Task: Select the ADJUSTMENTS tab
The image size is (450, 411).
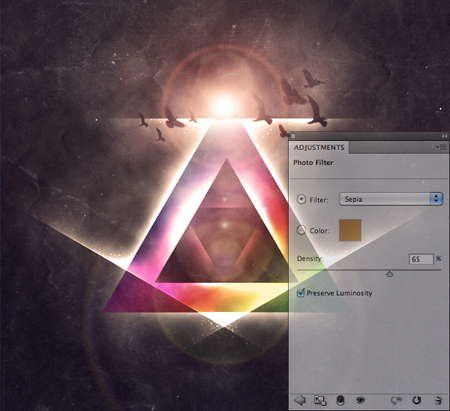Action: (319, 147)
